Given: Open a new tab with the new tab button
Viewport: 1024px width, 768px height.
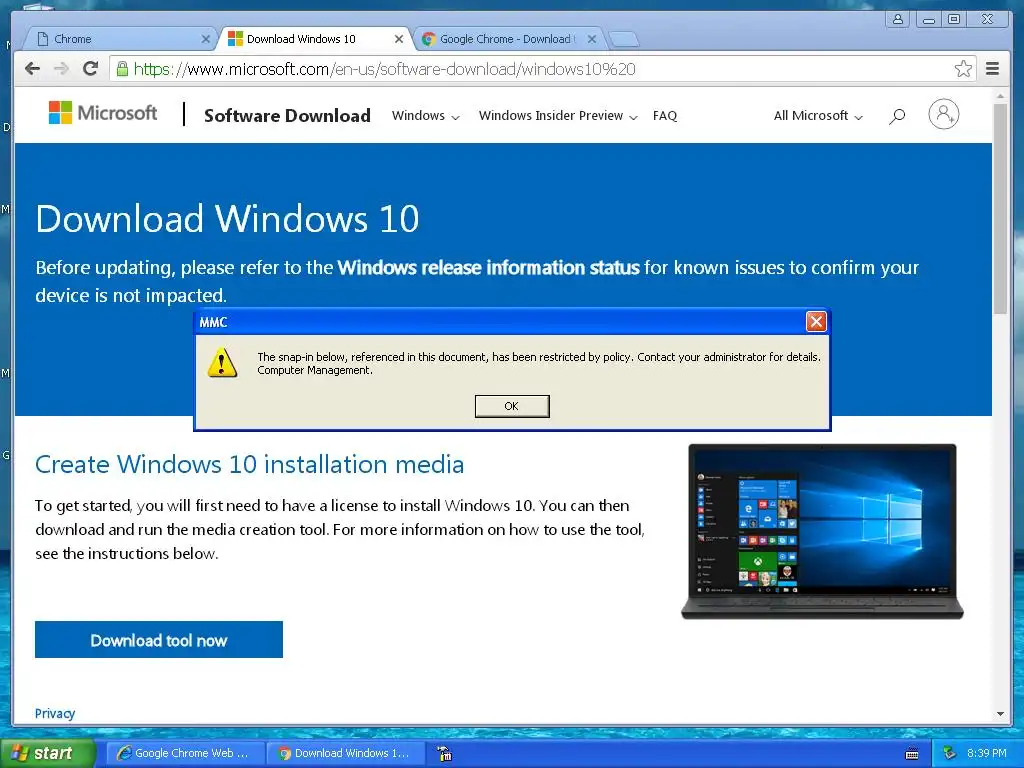Looking at the screenshot, I should pyautogui.click(x=624, y=39).
